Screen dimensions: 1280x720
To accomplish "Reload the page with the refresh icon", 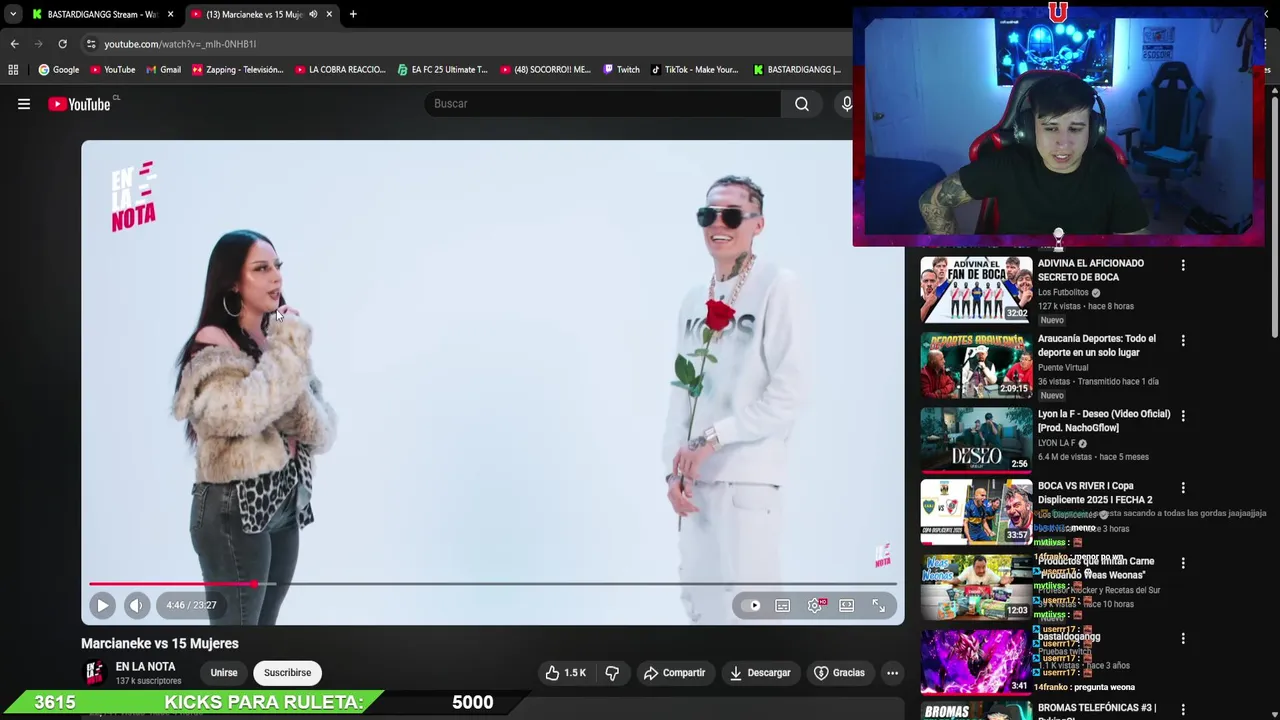I will pyautogui.click(x=62, y=44).
